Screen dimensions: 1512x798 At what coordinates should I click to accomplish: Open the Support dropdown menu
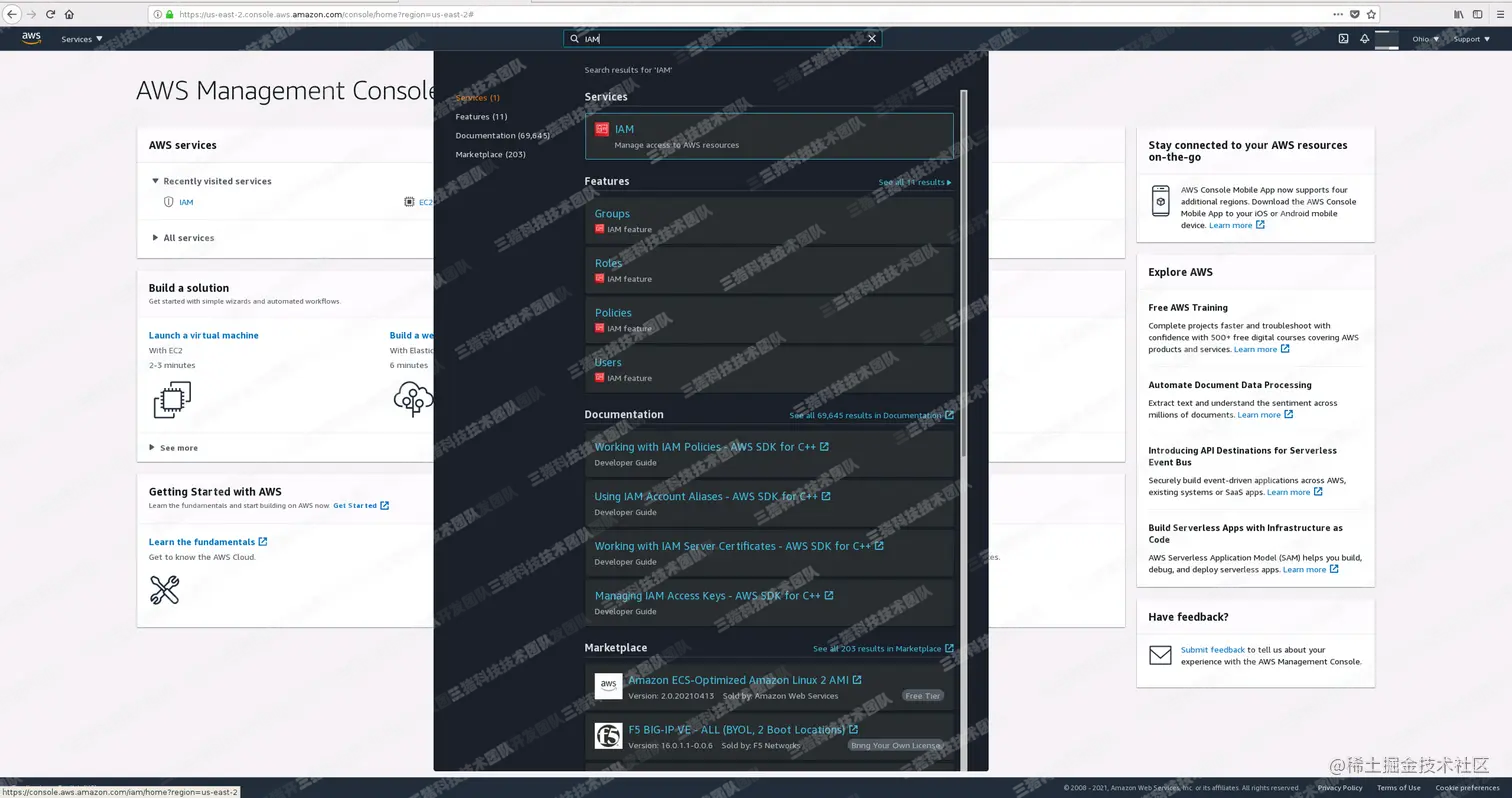click(x=1470, y=39)
